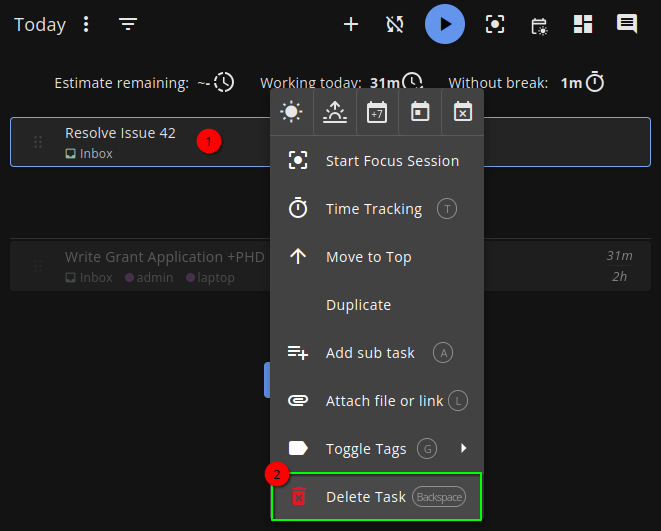Select Start Focus Session from context menu
The image size is (661, 531).
(x=392, y=161)
